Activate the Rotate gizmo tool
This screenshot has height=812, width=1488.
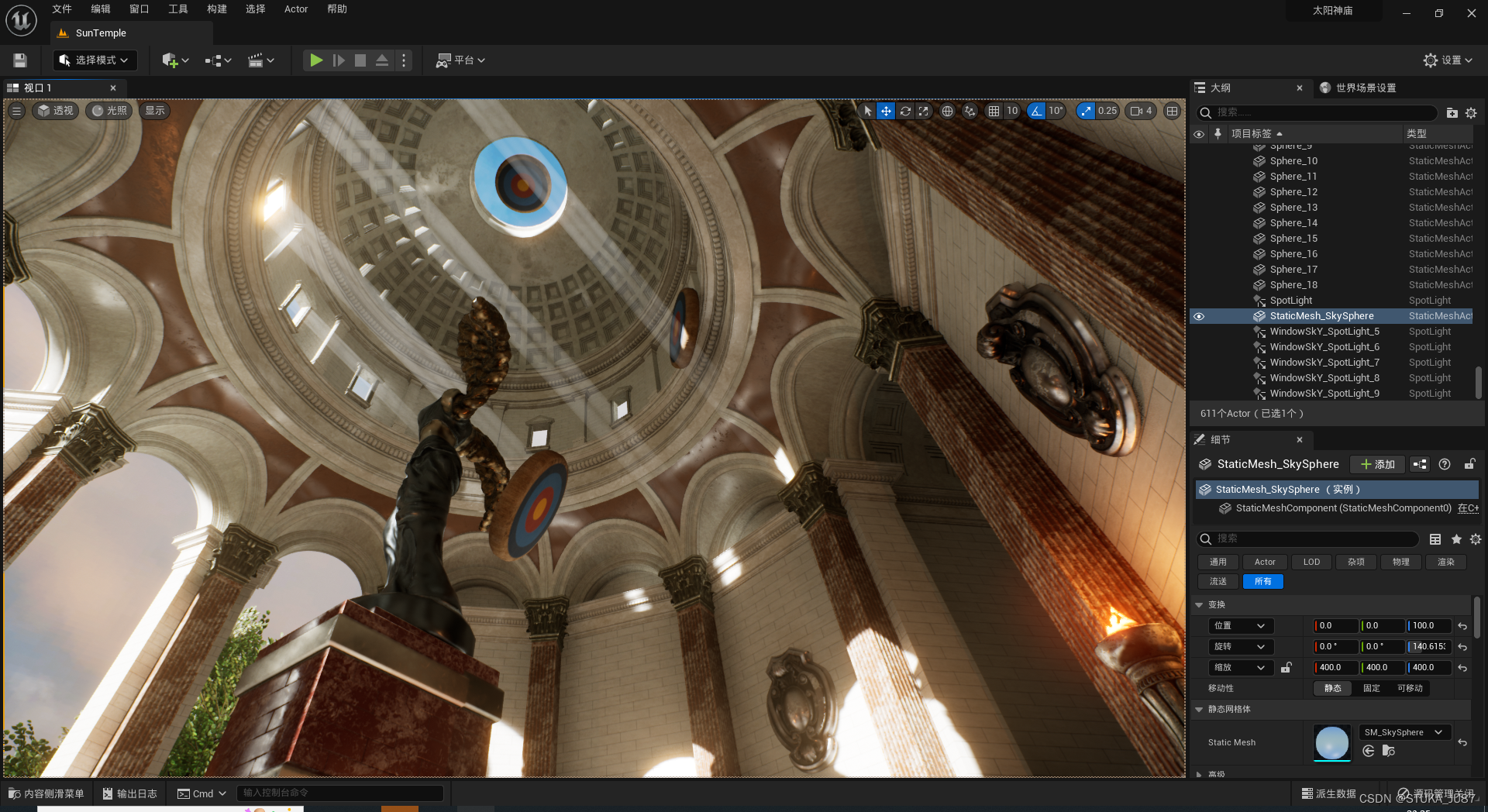click(905, 111)
